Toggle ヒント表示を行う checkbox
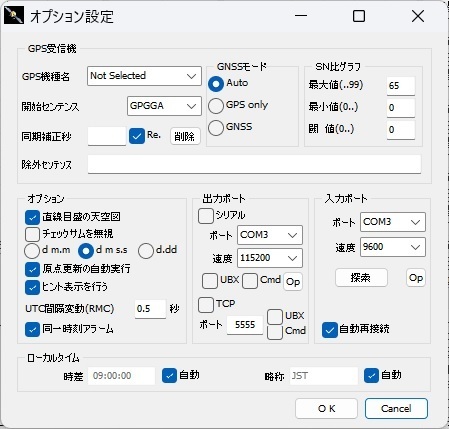 pyautogui.click(x=32, y=287)
